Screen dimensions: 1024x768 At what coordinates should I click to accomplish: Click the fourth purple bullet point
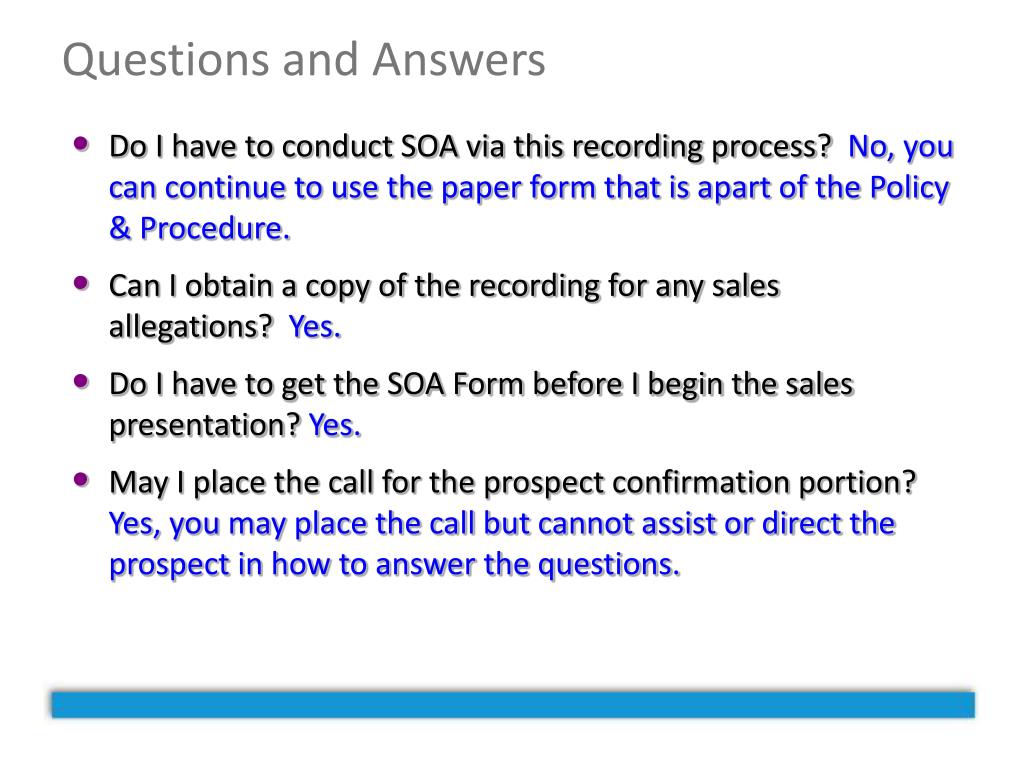pos(81,480)
